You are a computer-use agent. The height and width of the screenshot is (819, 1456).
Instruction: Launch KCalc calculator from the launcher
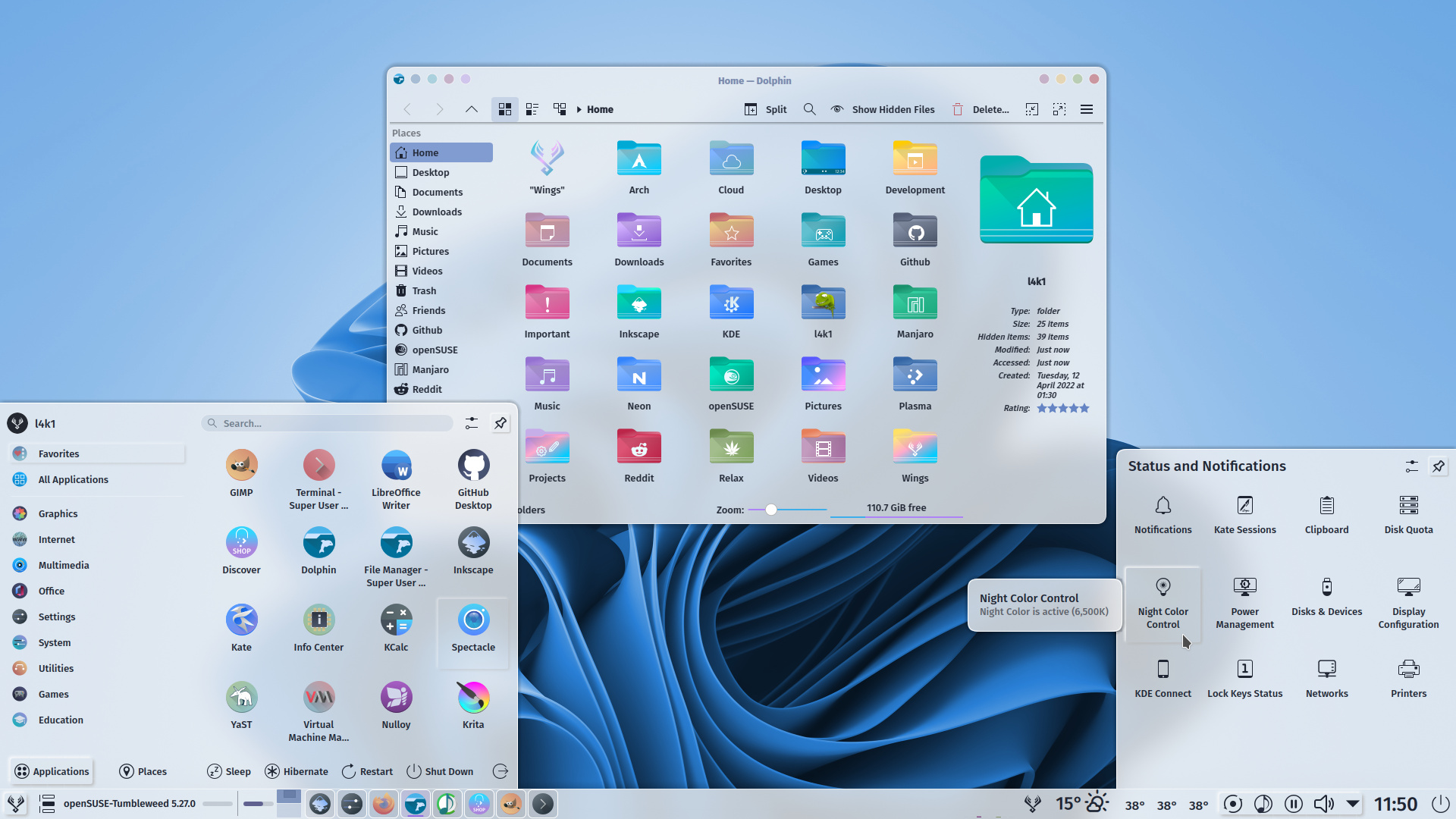click(x=396, y=629)
